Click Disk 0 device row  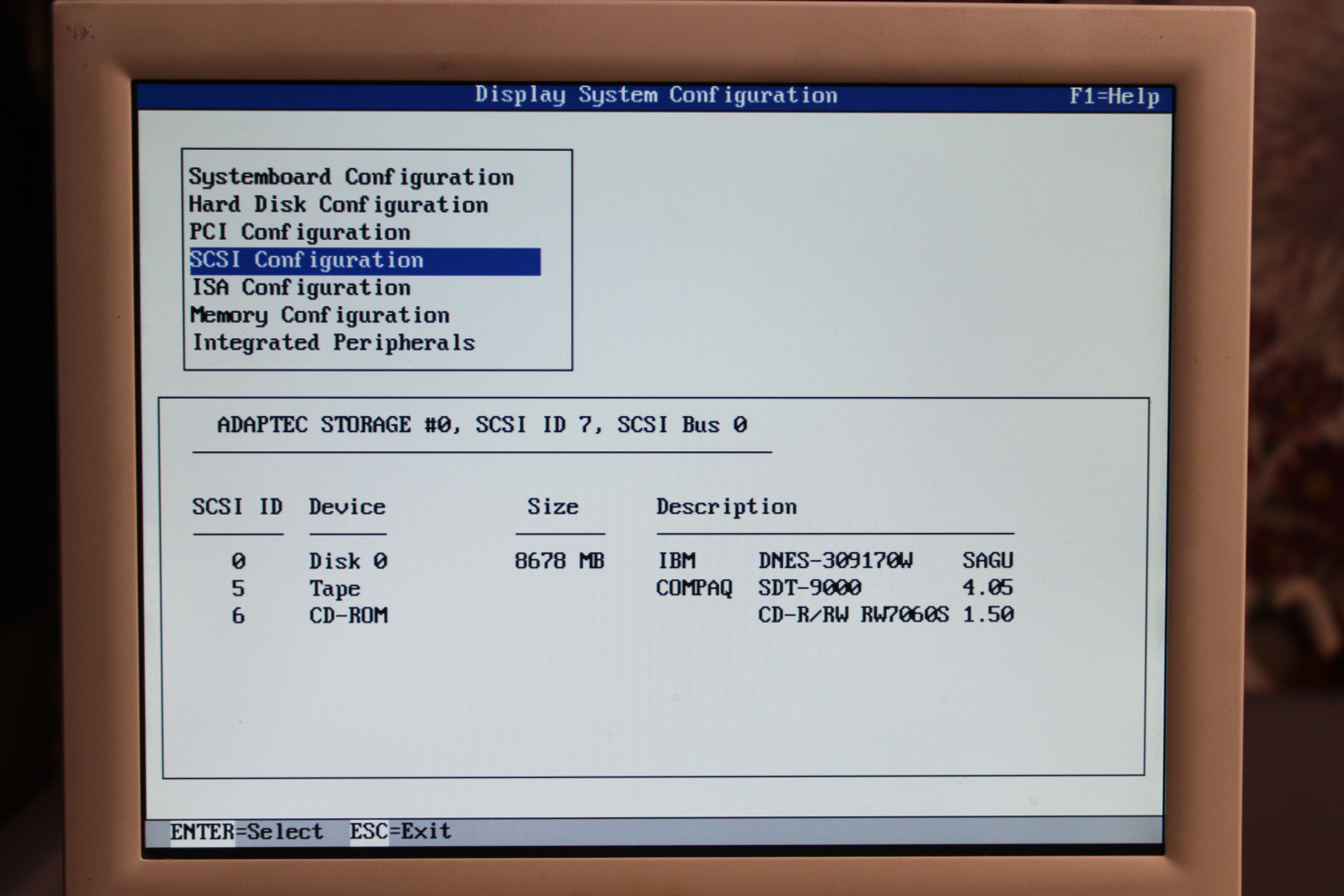(x=348, y=561)
